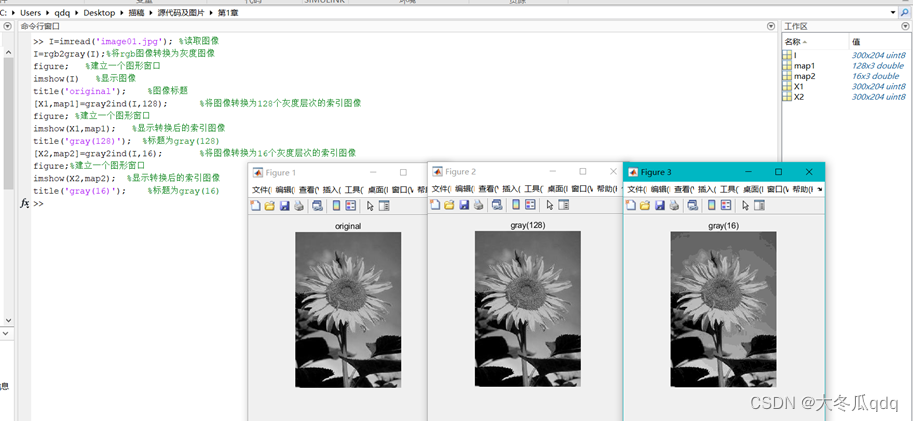Screen dimensions: 913x421
Task: Activate Edit Plot arrow in Figure 1 toolbar
Action: click(x=370, y=206)
